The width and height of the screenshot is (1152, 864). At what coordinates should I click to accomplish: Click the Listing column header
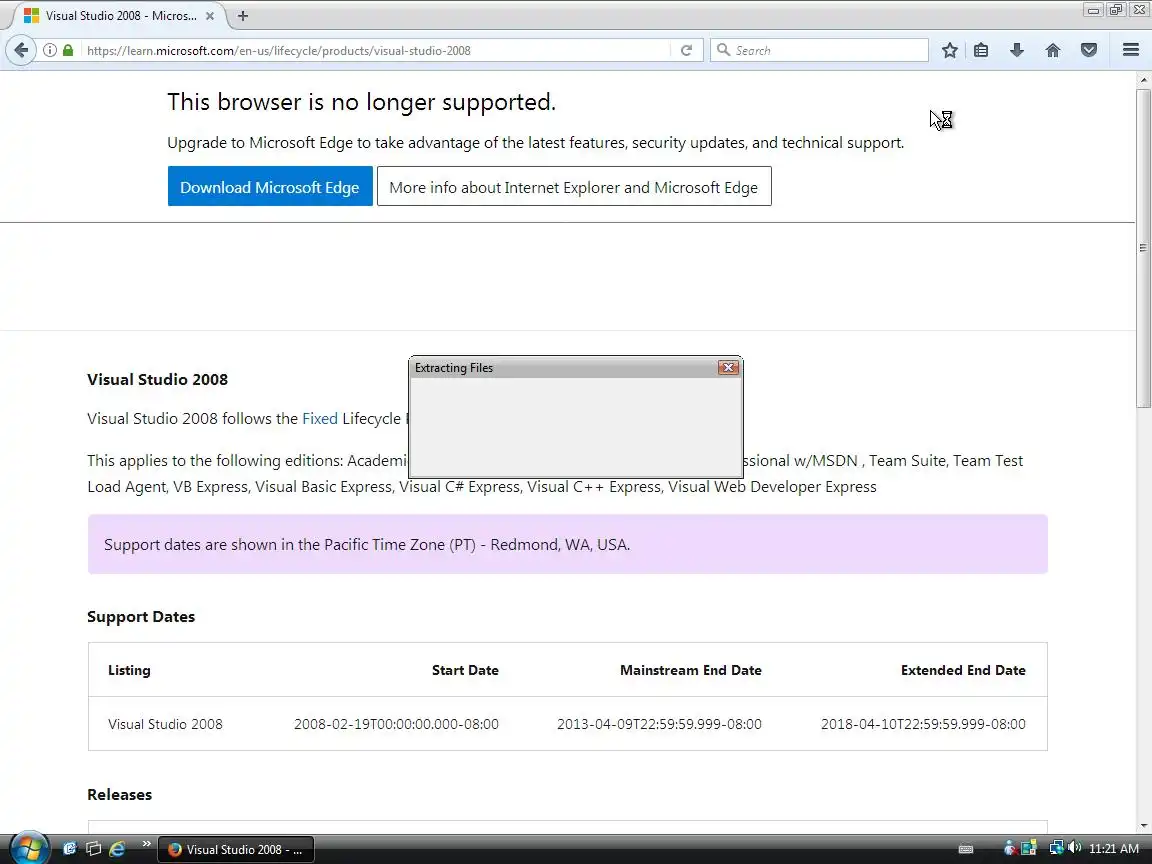click(x=129, y=670)
